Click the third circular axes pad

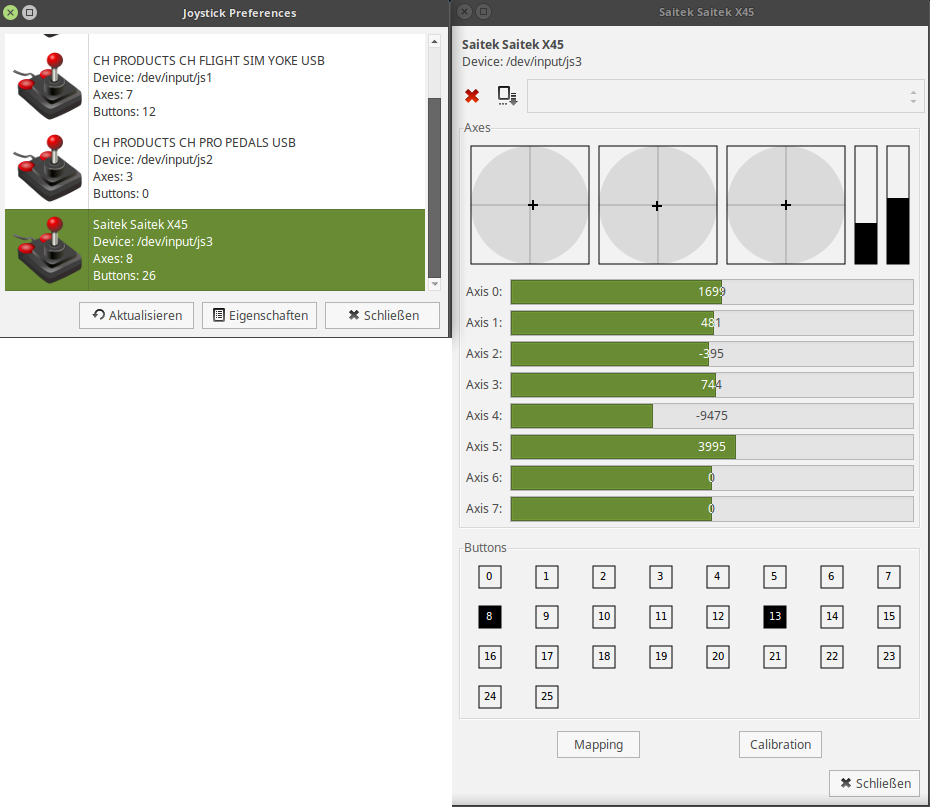pos(786,205)
